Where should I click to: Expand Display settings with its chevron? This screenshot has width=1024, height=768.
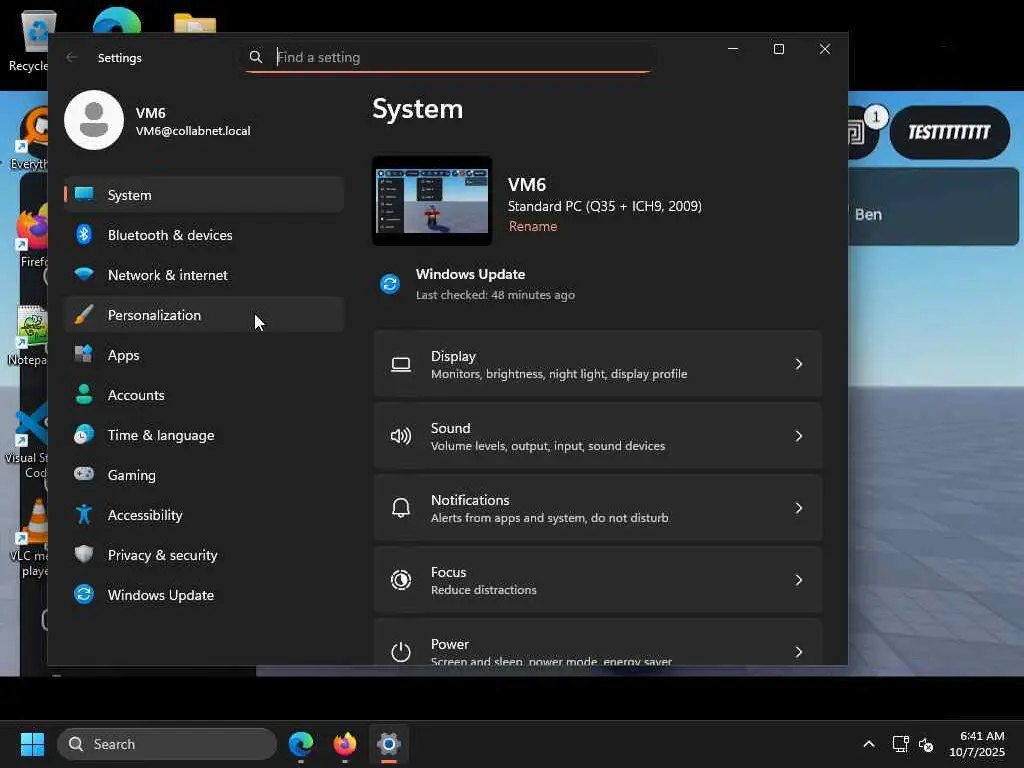pos(798,364)
